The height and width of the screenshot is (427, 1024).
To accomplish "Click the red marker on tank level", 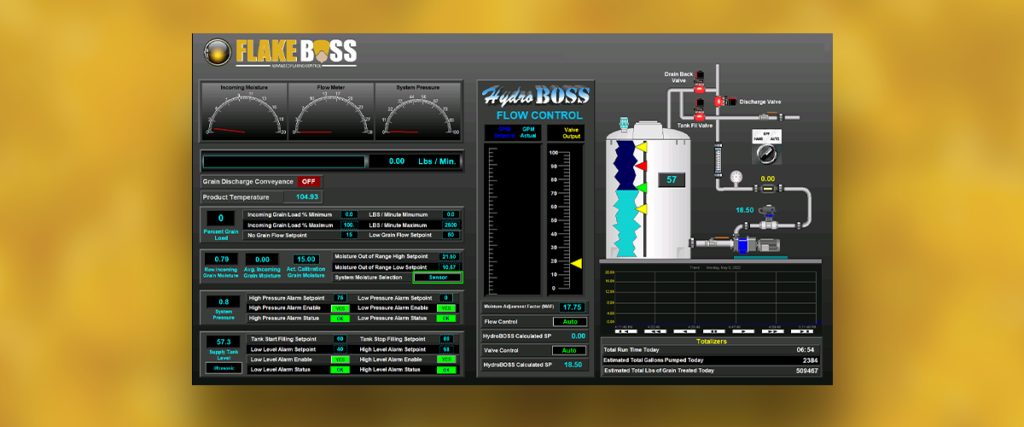I will [642, 167].
